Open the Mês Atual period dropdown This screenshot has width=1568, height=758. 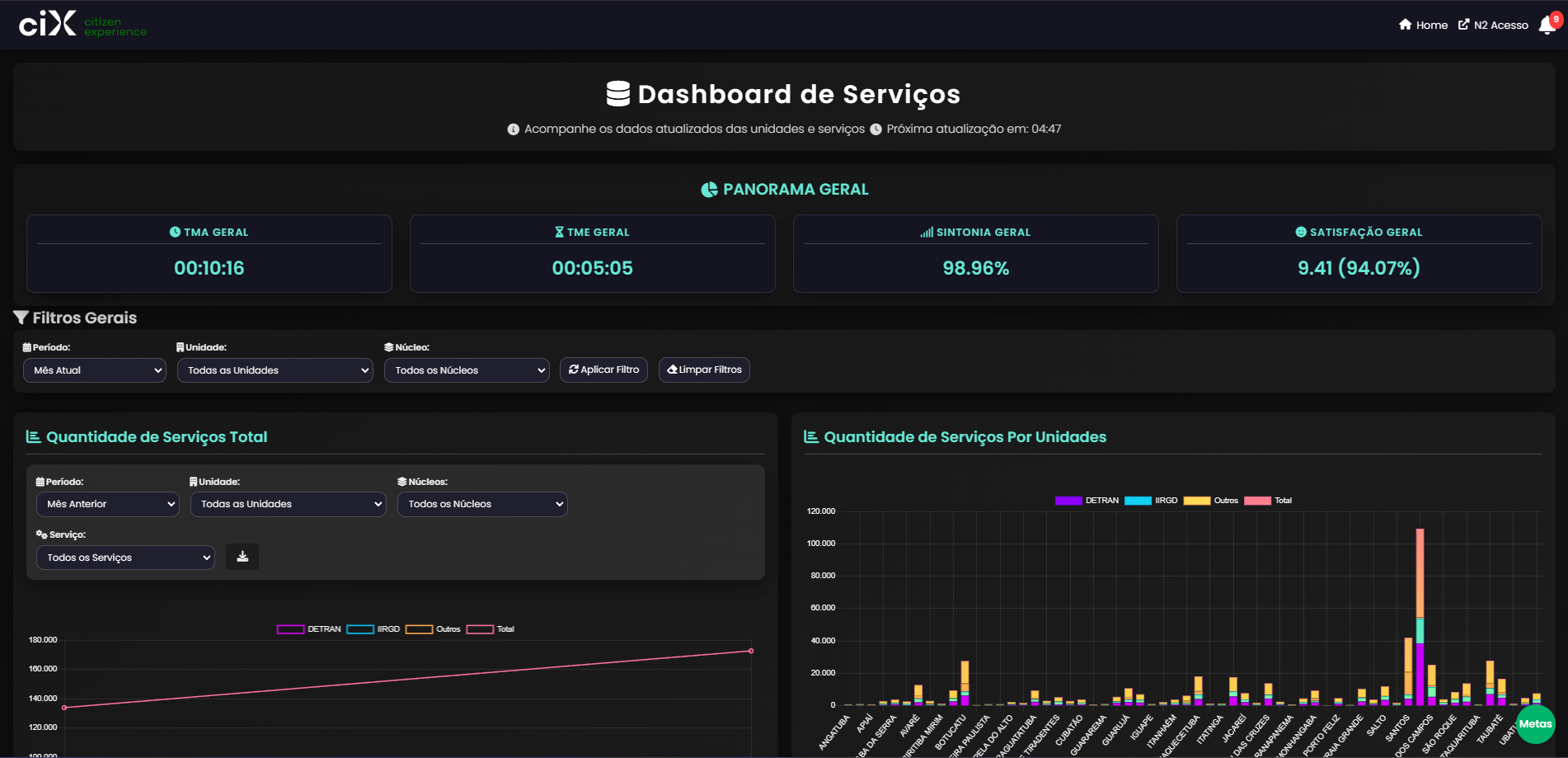(95, 370)
